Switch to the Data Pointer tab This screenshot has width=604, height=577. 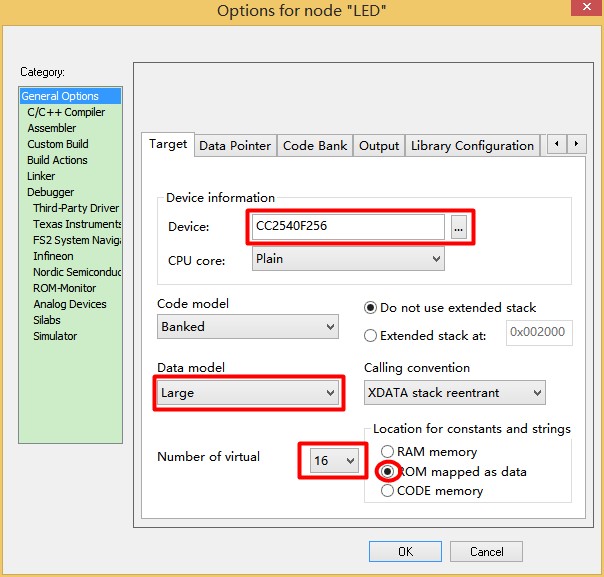pos(235,146)
